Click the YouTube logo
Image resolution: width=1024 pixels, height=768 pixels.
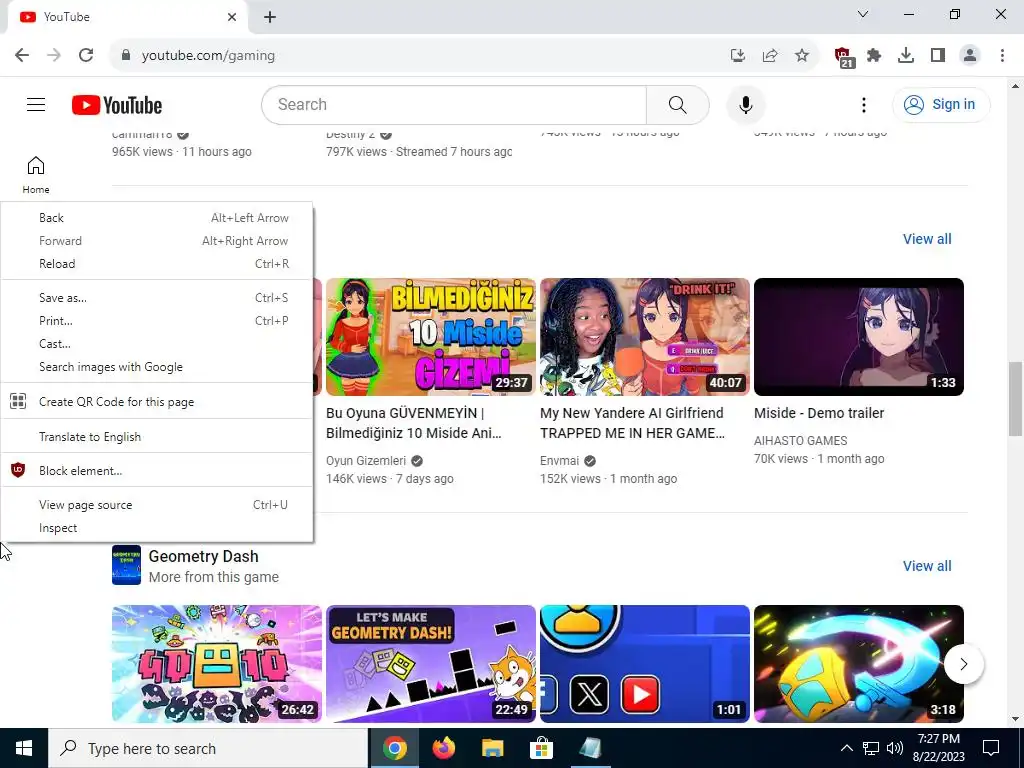point(117,105)
